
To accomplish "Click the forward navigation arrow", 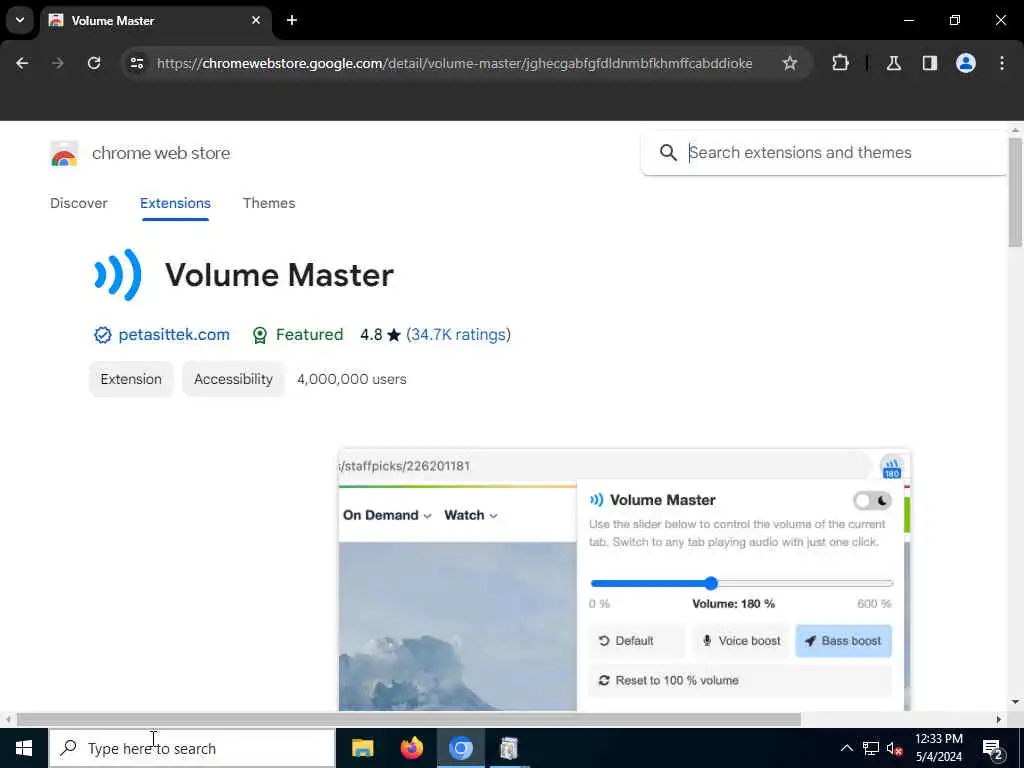I will point(58,63).
